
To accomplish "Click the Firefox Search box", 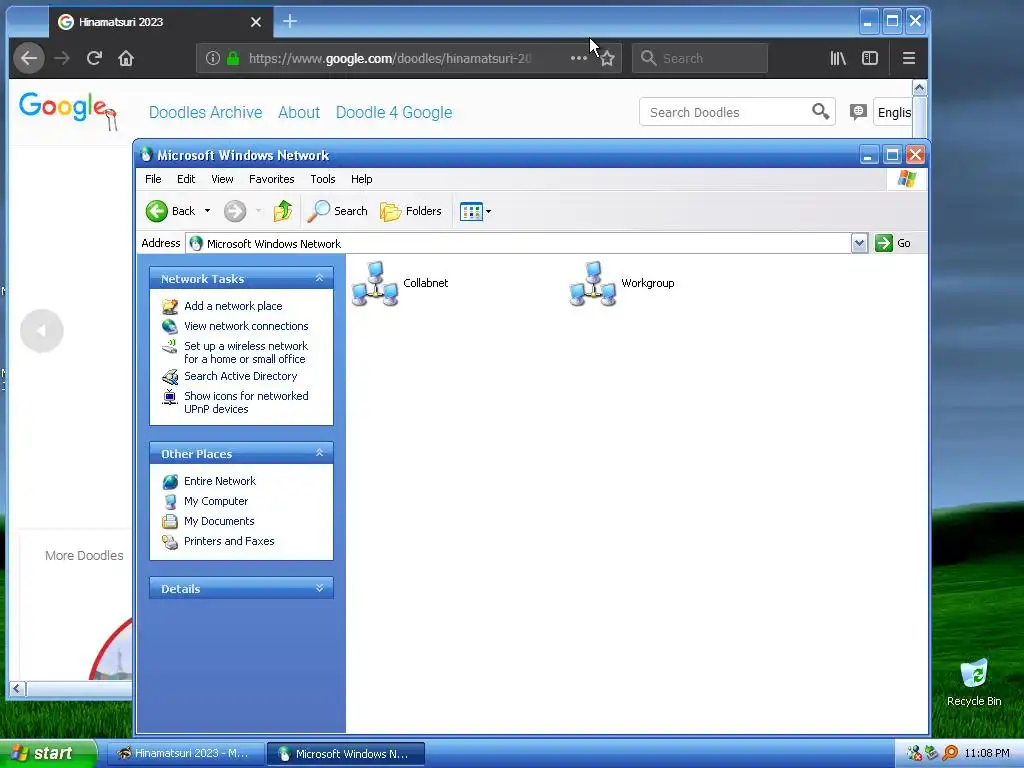I will pos(699,58).
